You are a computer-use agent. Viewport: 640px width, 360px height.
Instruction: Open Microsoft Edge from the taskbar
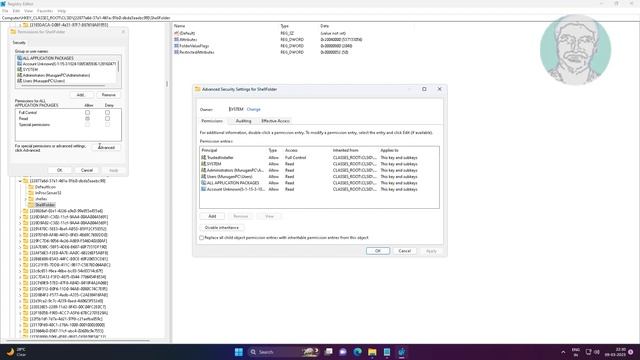358,352
